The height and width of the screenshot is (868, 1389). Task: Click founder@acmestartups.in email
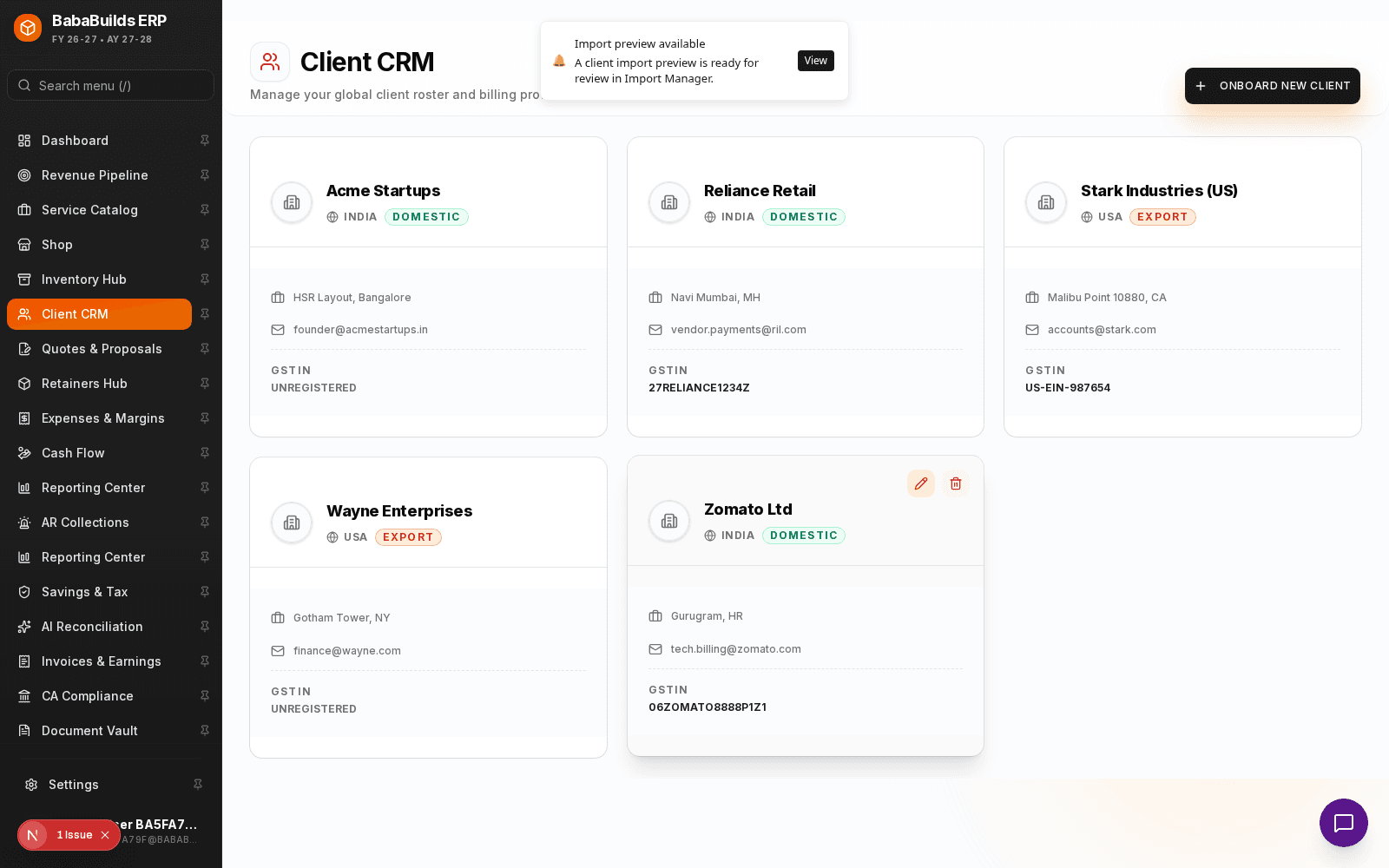click(360, 330)
